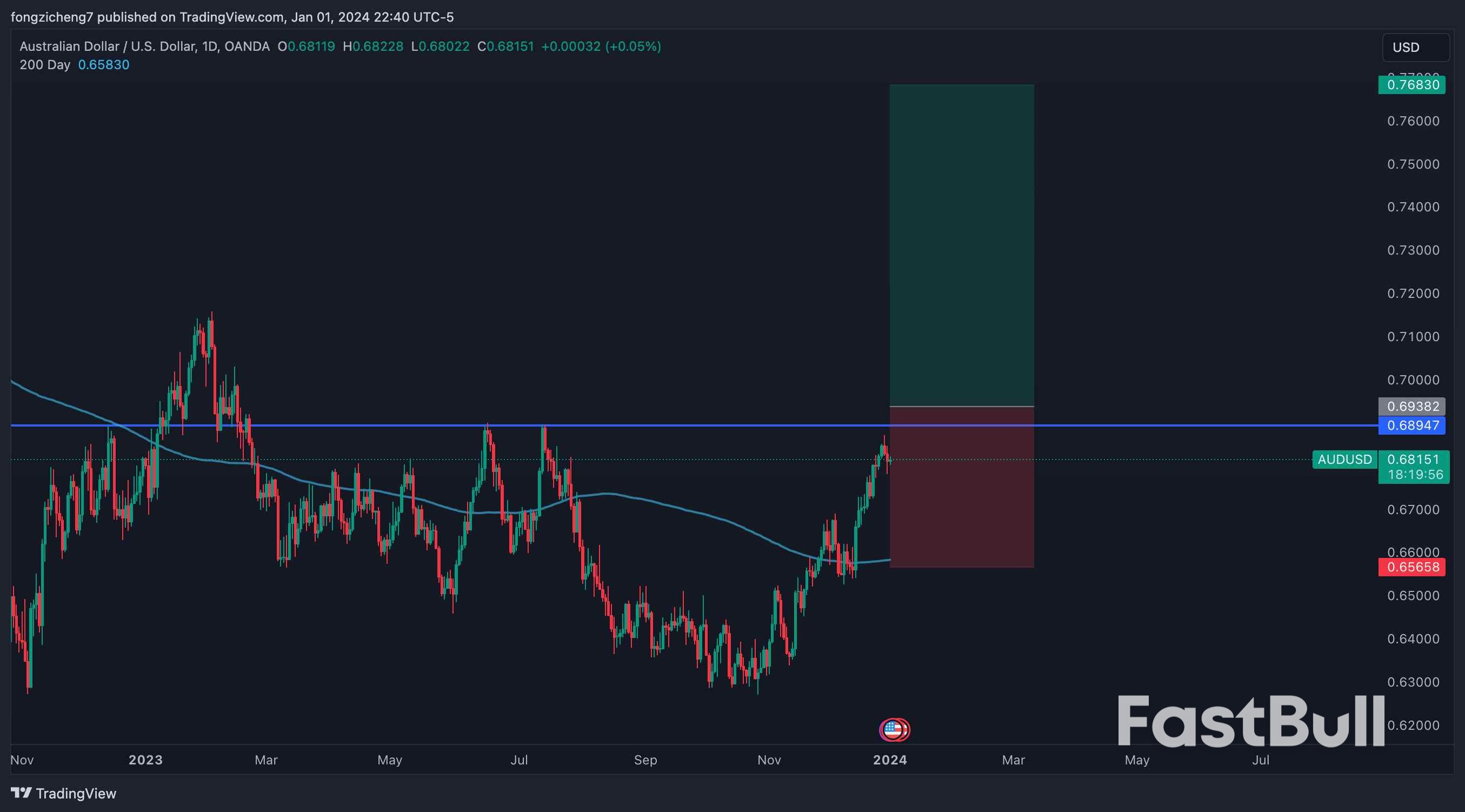Click the Sep label on time axis
Viewport: 1465px width, 812px height.
[645, 760]
